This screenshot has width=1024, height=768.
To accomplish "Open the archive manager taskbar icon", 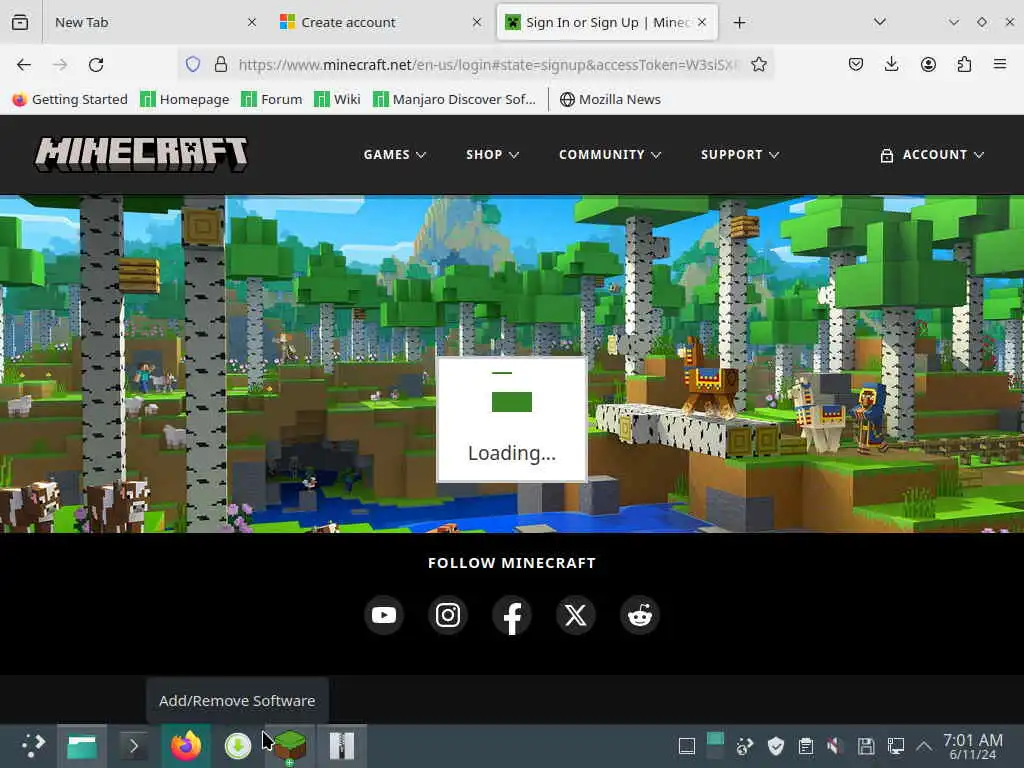I will click(x=342, y=746).
